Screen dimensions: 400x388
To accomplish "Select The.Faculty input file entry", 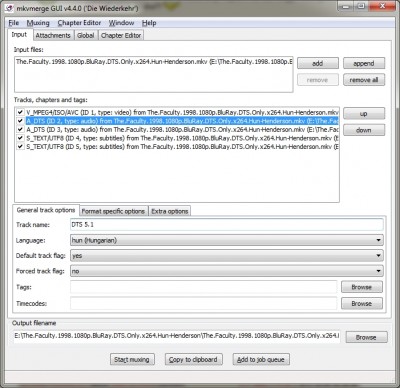I will tap(154, 62).
